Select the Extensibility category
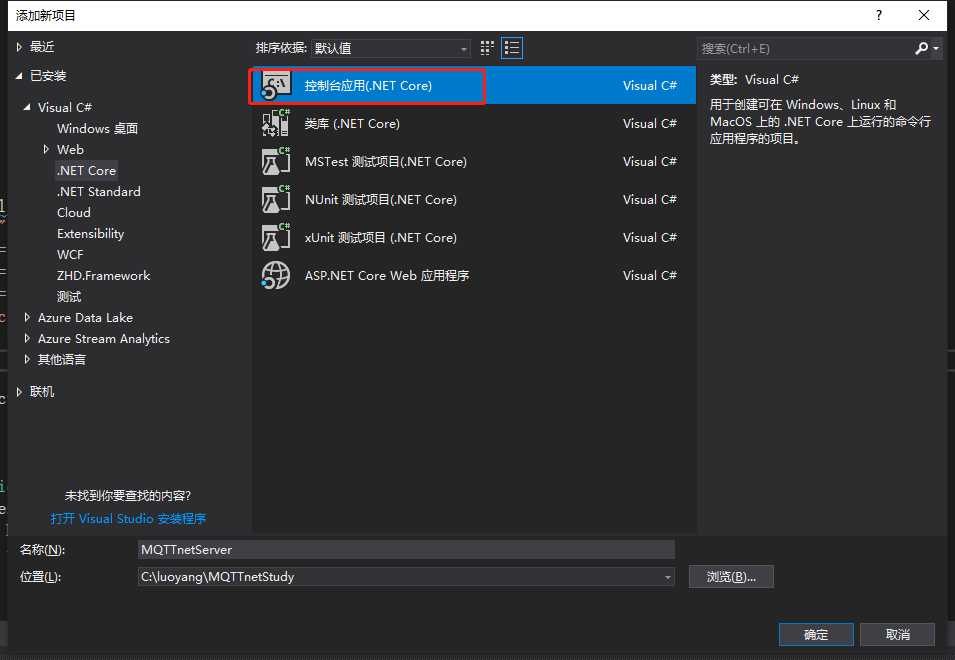The height and width of the screenshot is (660, 955). click(90, 234)
